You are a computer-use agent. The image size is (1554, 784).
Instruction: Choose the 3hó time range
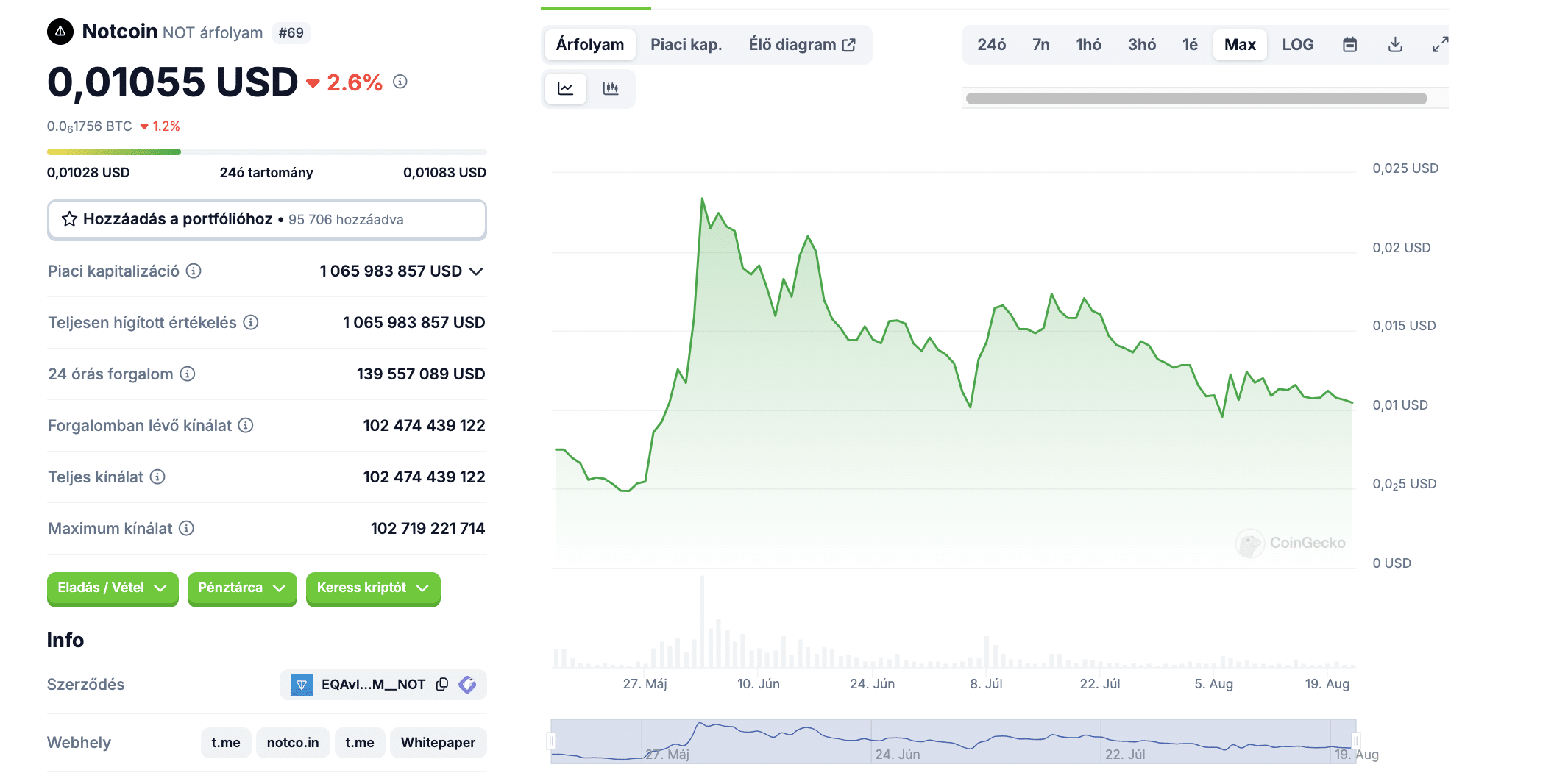1141,45
